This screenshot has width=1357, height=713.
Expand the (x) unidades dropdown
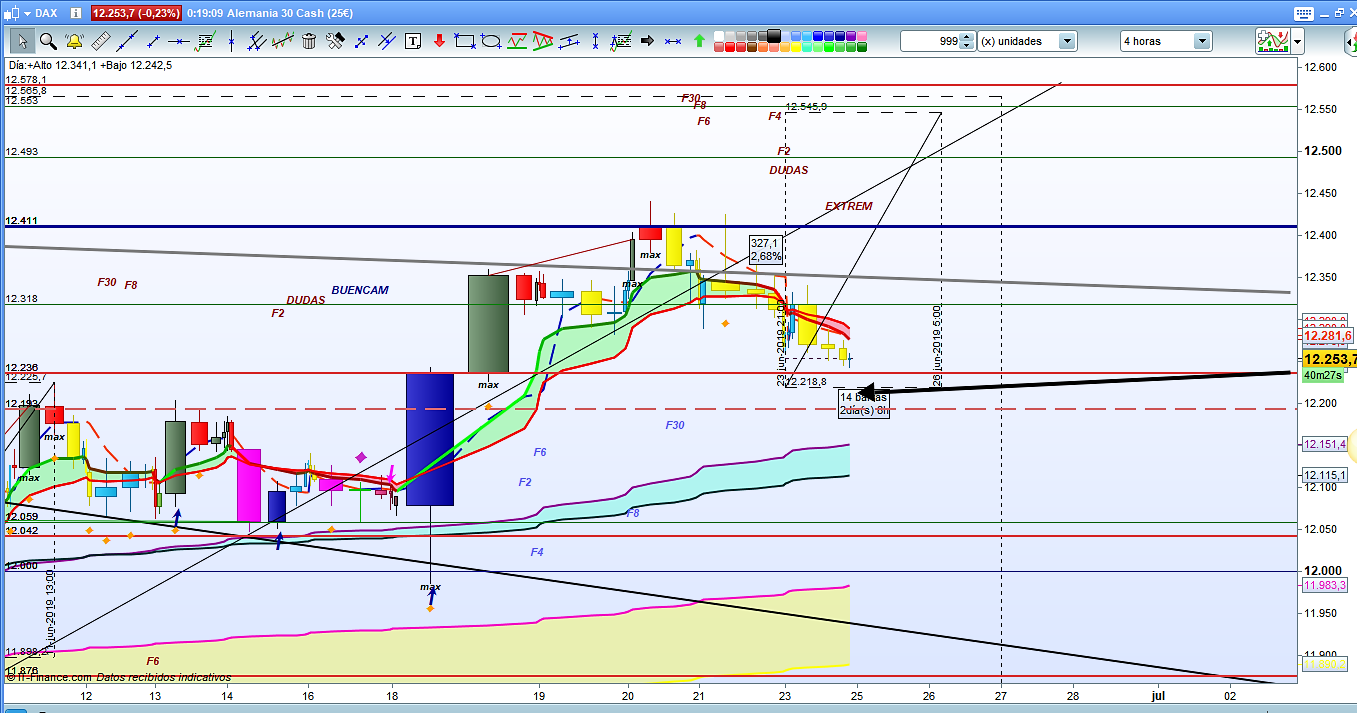(x=1067, y=41)
